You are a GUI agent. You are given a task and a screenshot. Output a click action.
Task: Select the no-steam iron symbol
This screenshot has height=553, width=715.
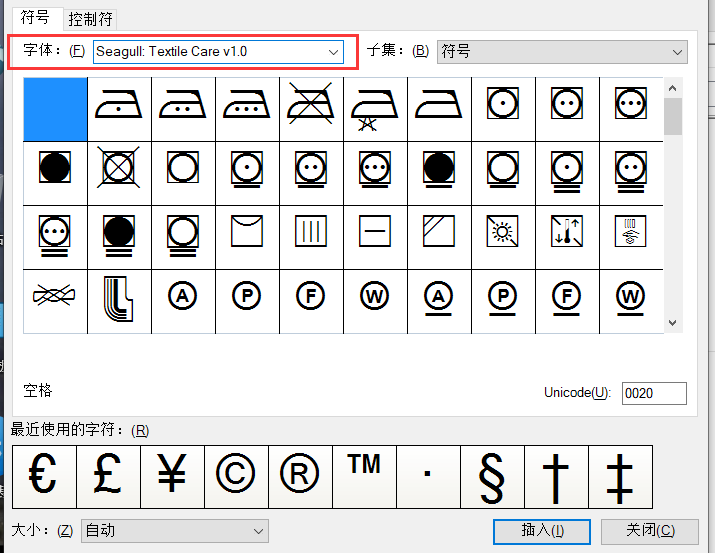(x=375, y=109)
